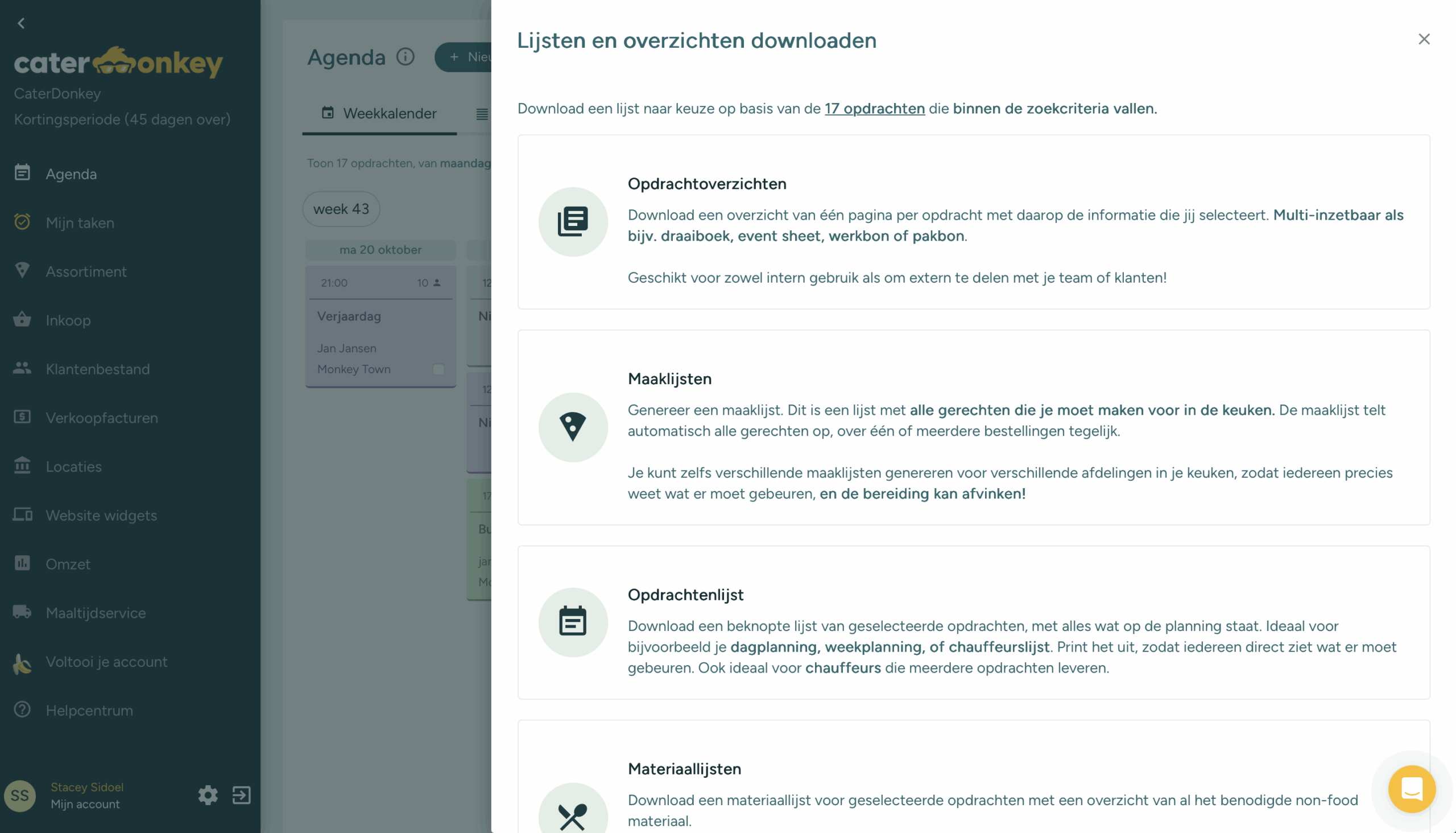Open the '17 opdrachten' link

click(874, 109)
